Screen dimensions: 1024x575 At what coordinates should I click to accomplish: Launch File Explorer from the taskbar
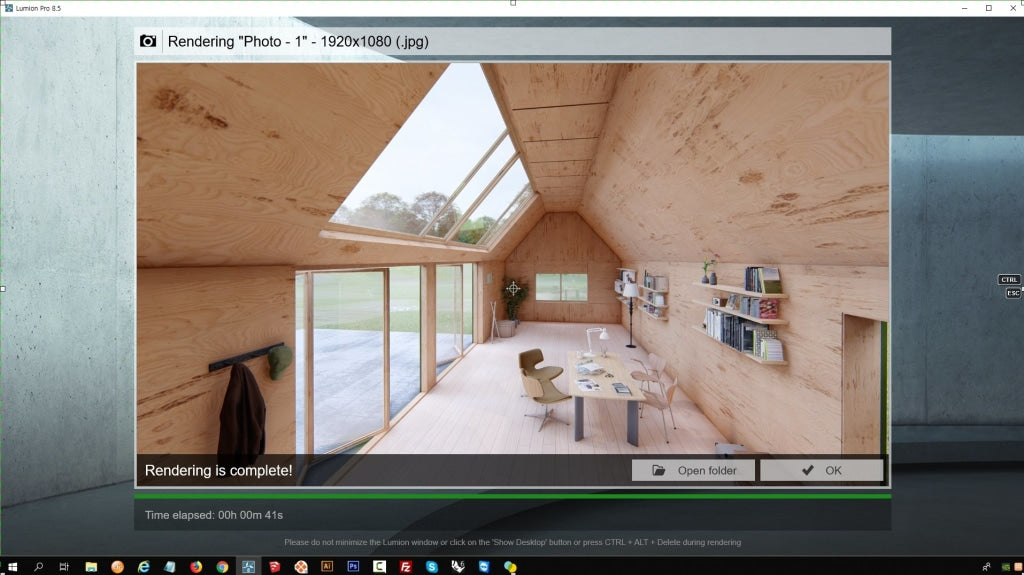pos(91,566)
